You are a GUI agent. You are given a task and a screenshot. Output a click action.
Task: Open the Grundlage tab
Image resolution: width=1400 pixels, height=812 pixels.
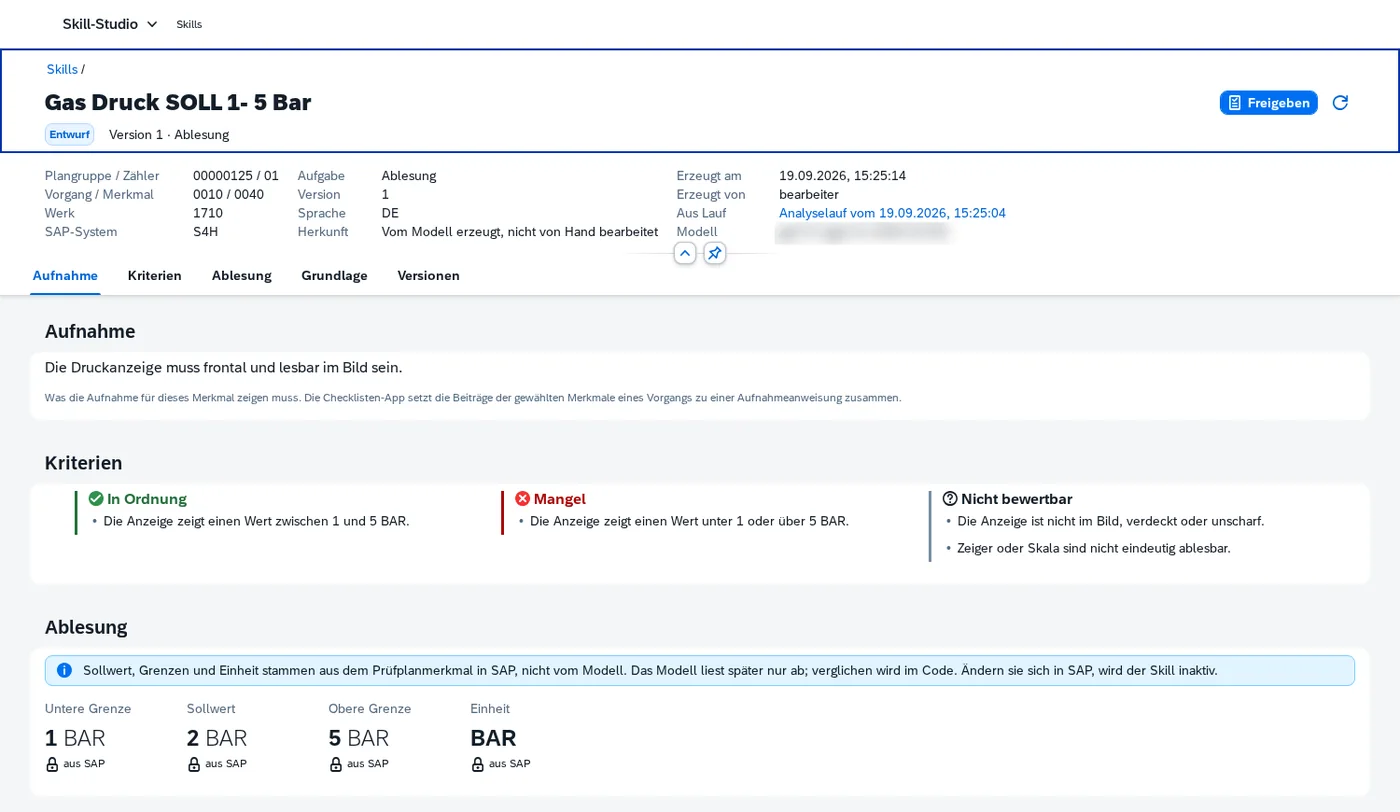coord(334,275)
